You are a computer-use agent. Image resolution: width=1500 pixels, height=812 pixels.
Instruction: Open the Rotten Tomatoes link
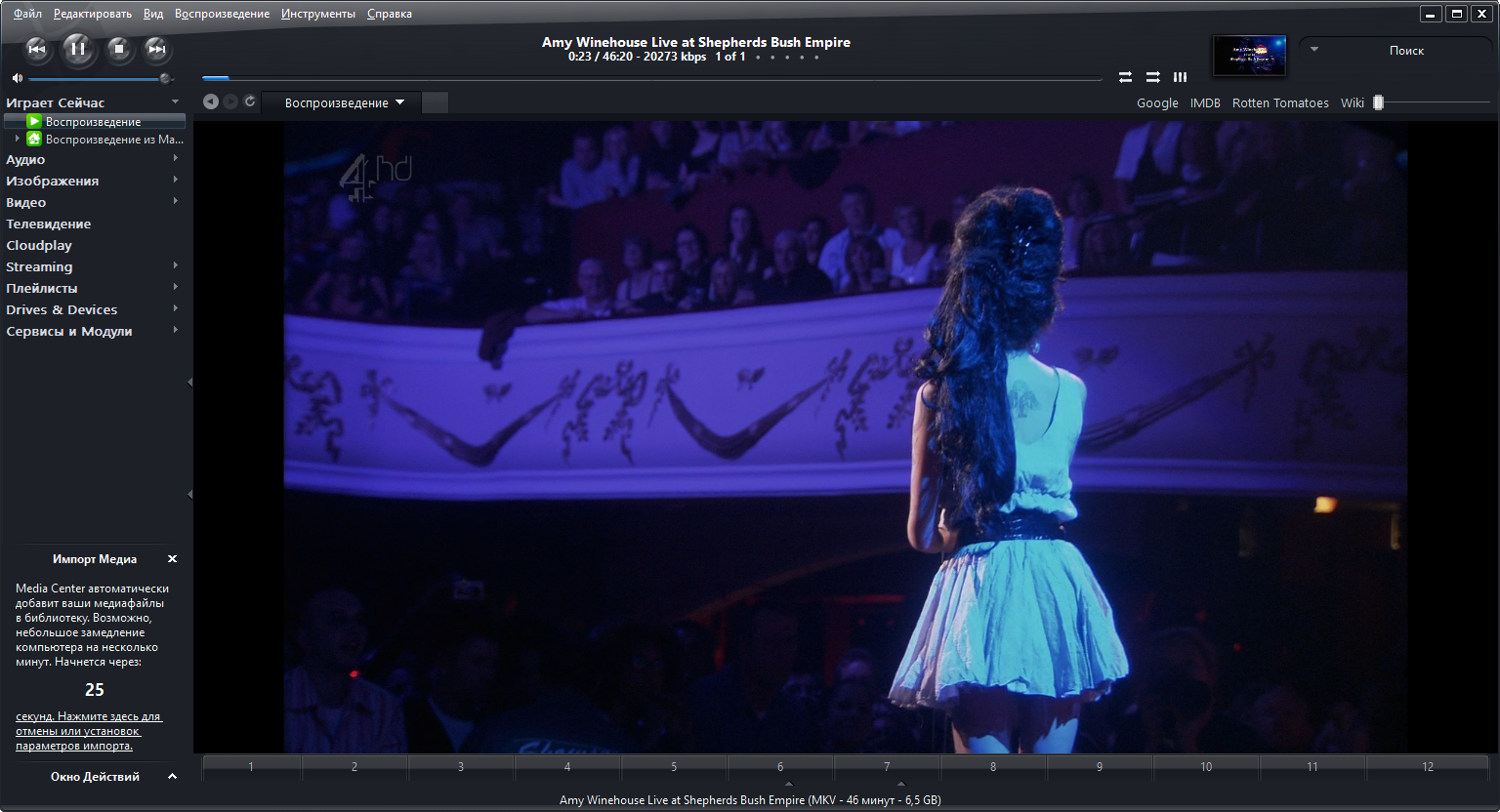(x=1280, y=102)
